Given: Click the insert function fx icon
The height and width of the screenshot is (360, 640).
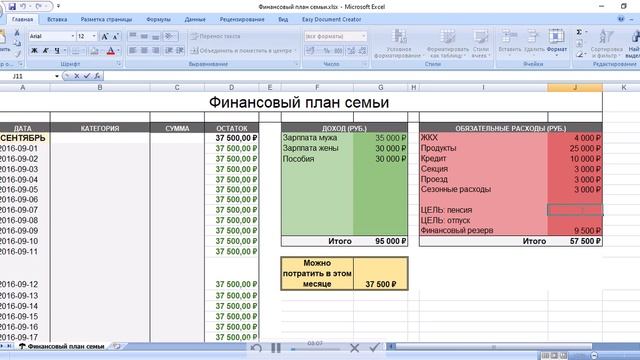Looking at the screenshot, I should (x=97, y=76).
